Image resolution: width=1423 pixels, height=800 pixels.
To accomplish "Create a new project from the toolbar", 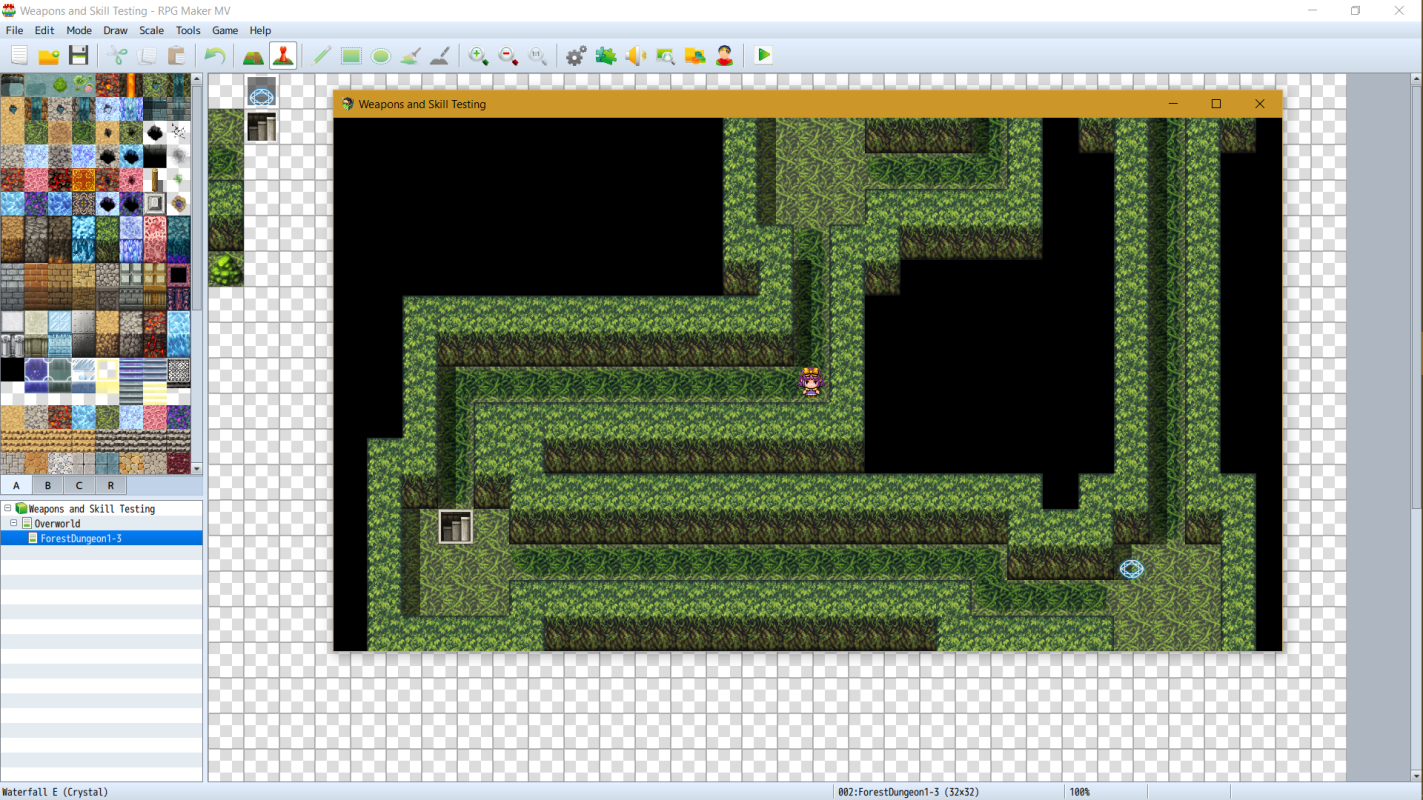I will [19, 56].
